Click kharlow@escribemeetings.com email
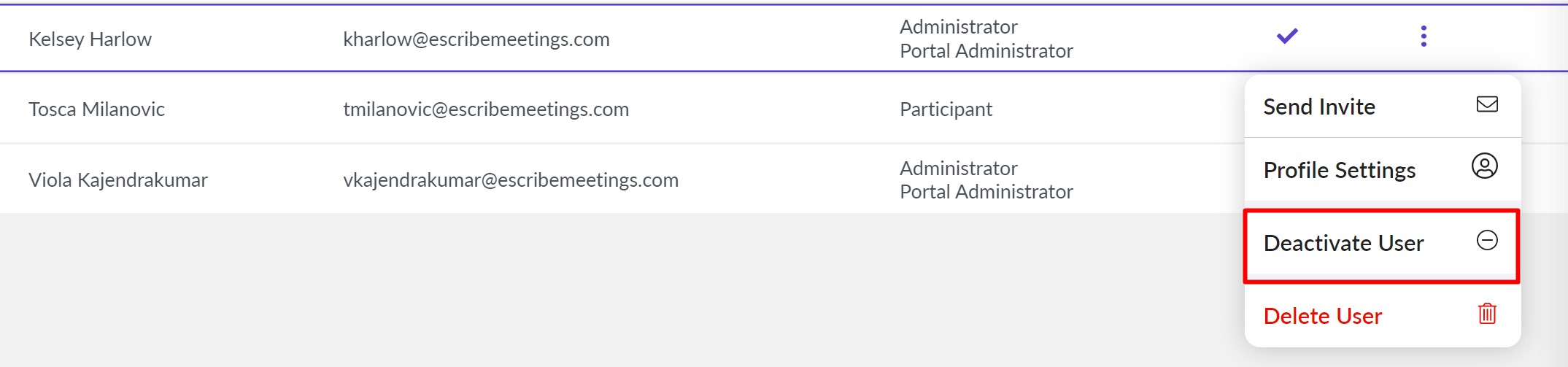 pos(476,39)
